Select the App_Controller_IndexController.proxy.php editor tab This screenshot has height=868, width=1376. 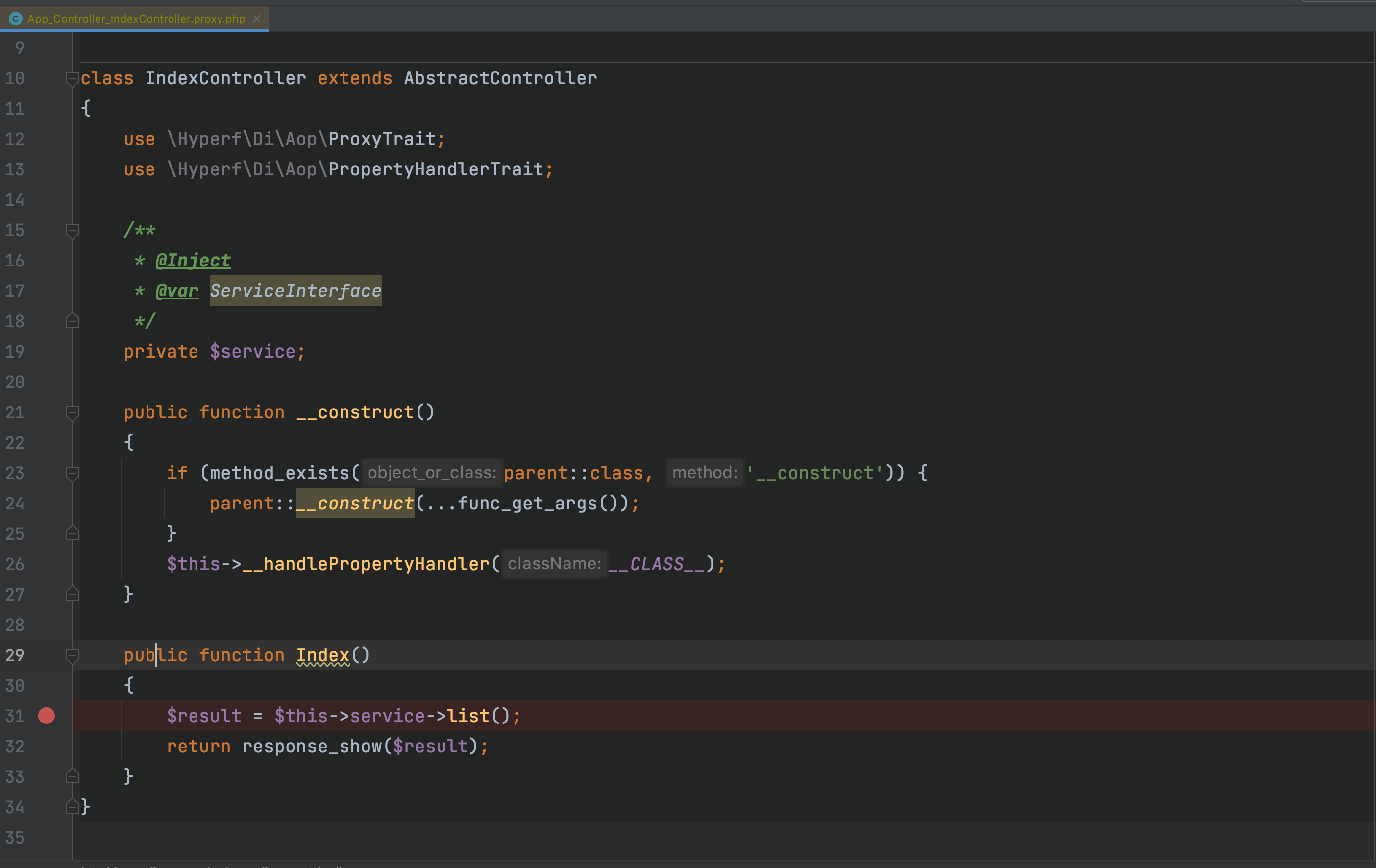click(136, 19)
